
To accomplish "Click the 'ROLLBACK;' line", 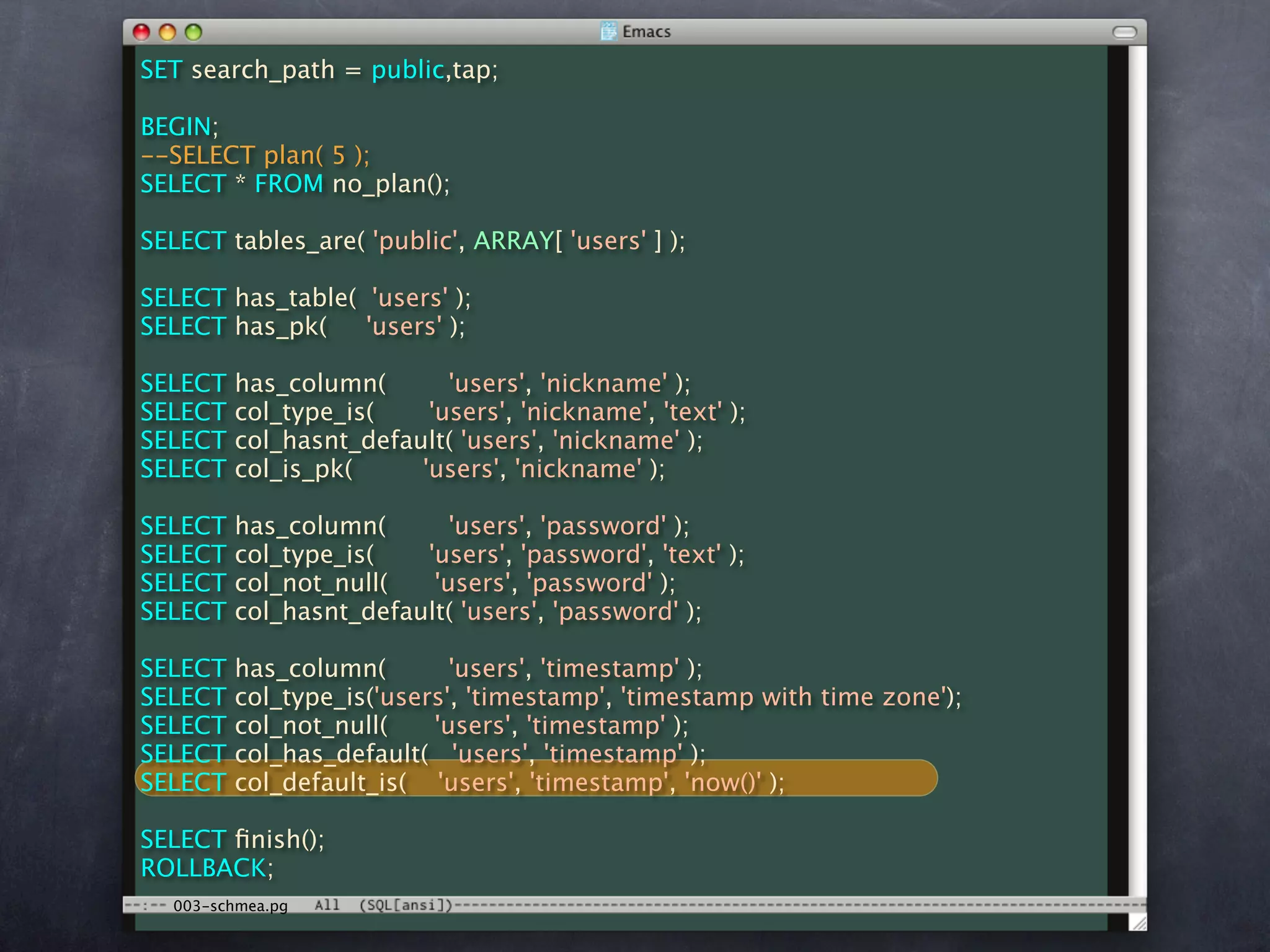I will pos(206,868).
